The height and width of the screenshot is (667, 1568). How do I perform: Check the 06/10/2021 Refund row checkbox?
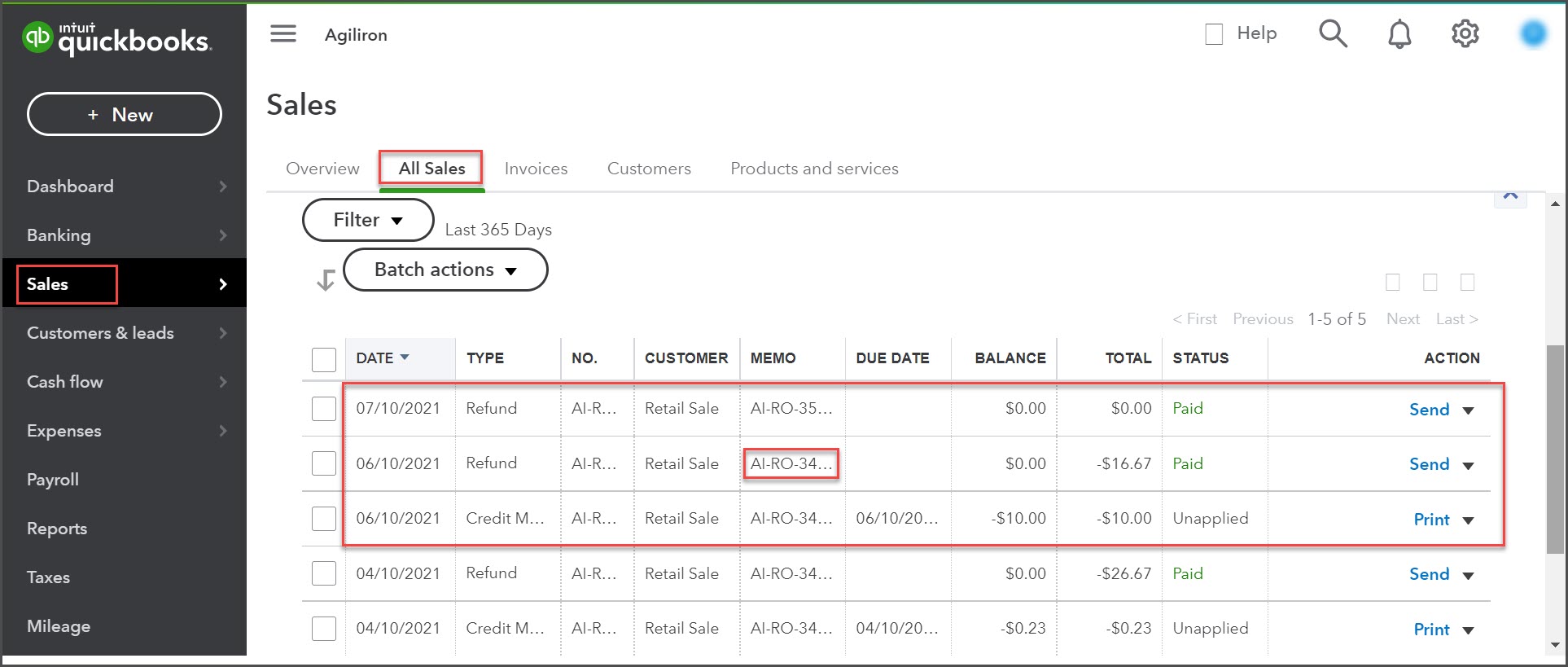pos(324,463)
